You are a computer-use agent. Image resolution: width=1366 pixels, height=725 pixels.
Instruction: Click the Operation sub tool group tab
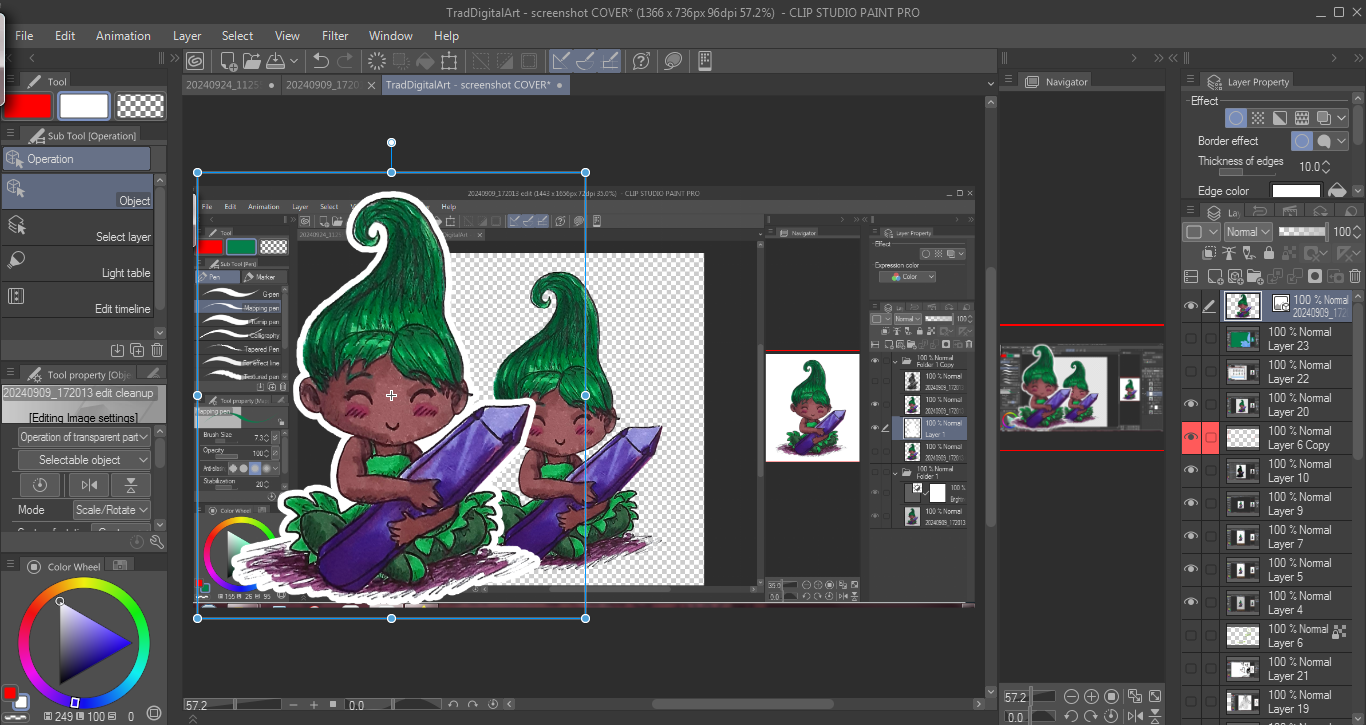[x=76, y=159]
